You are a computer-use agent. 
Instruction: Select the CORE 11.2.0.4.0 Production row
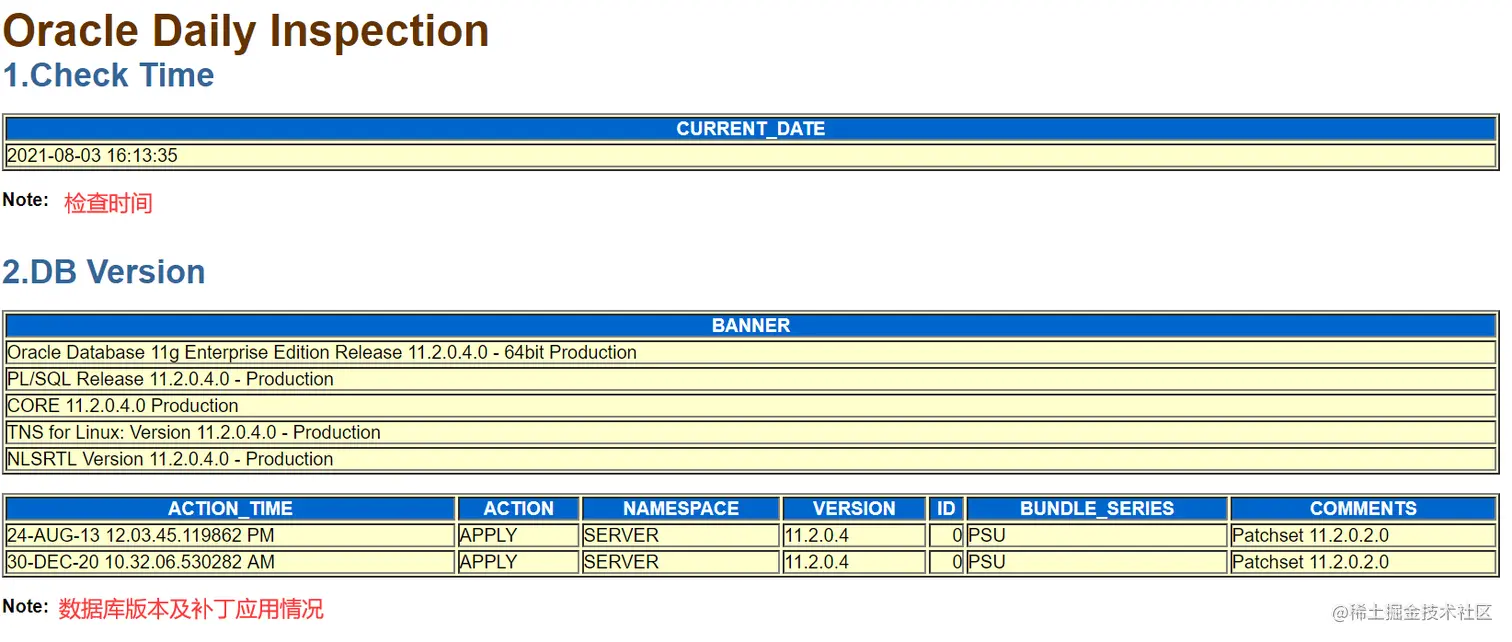[750, 406]
